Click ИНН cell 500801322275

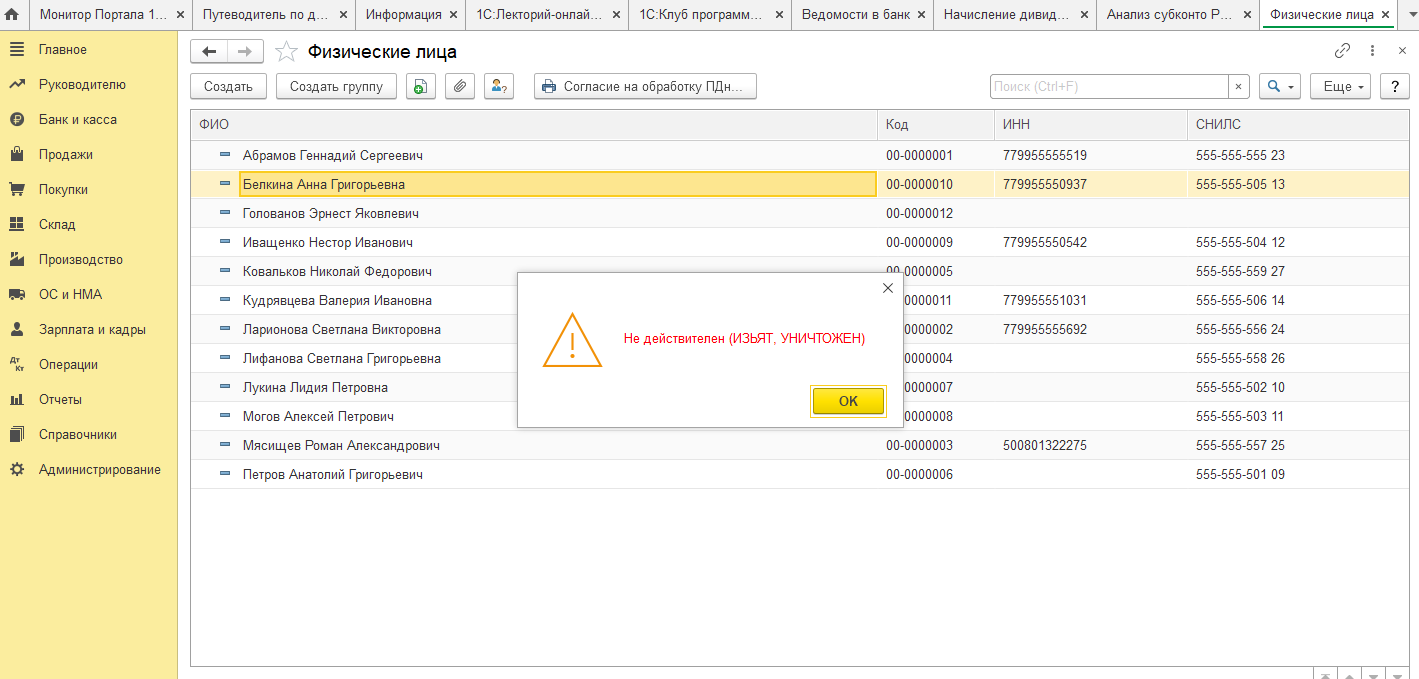pyautogui.click(x=1091, y=445)
